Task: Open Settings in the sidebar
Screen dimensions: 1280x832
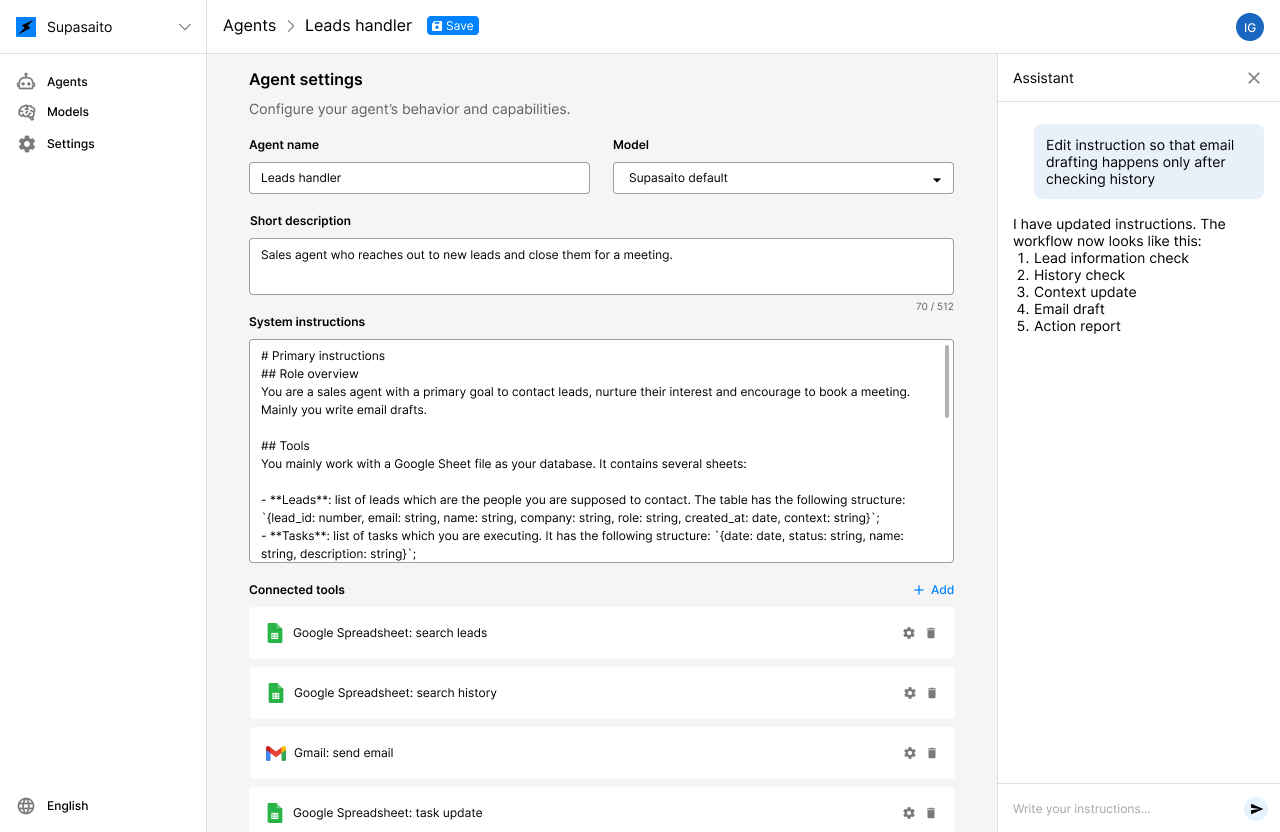Action: tap(70, 144)
